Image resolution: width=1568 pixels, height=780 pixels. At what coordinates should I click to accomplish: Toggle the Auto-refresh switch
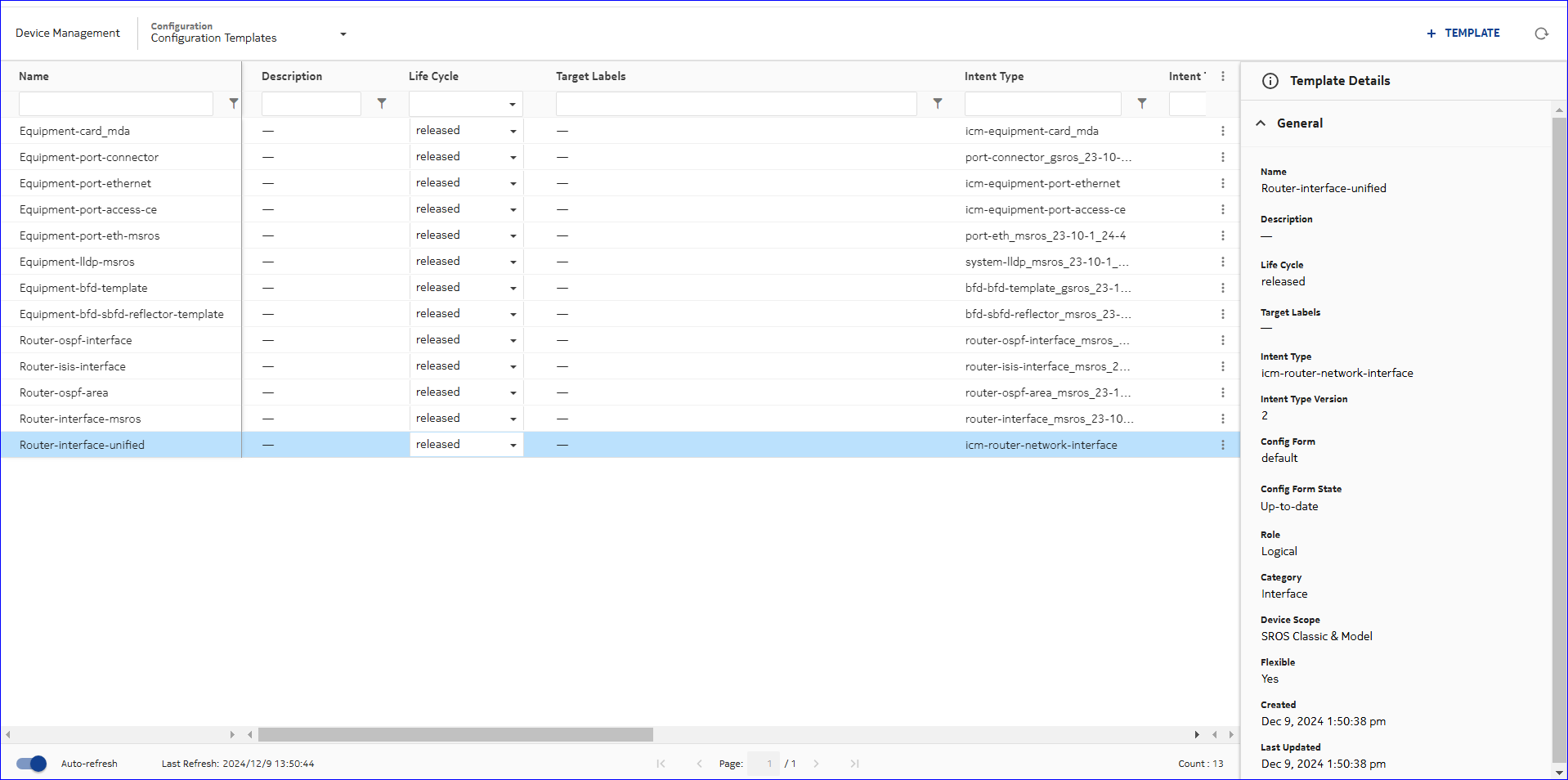[32, 764]
